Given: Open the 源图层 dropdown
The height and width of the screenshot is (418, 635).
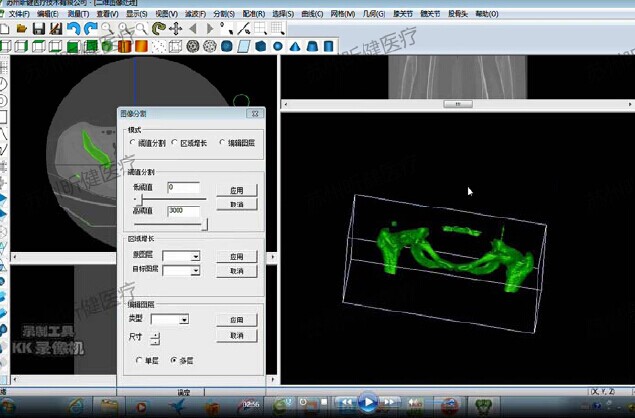Looking at the screenshot, I should 196,256.
